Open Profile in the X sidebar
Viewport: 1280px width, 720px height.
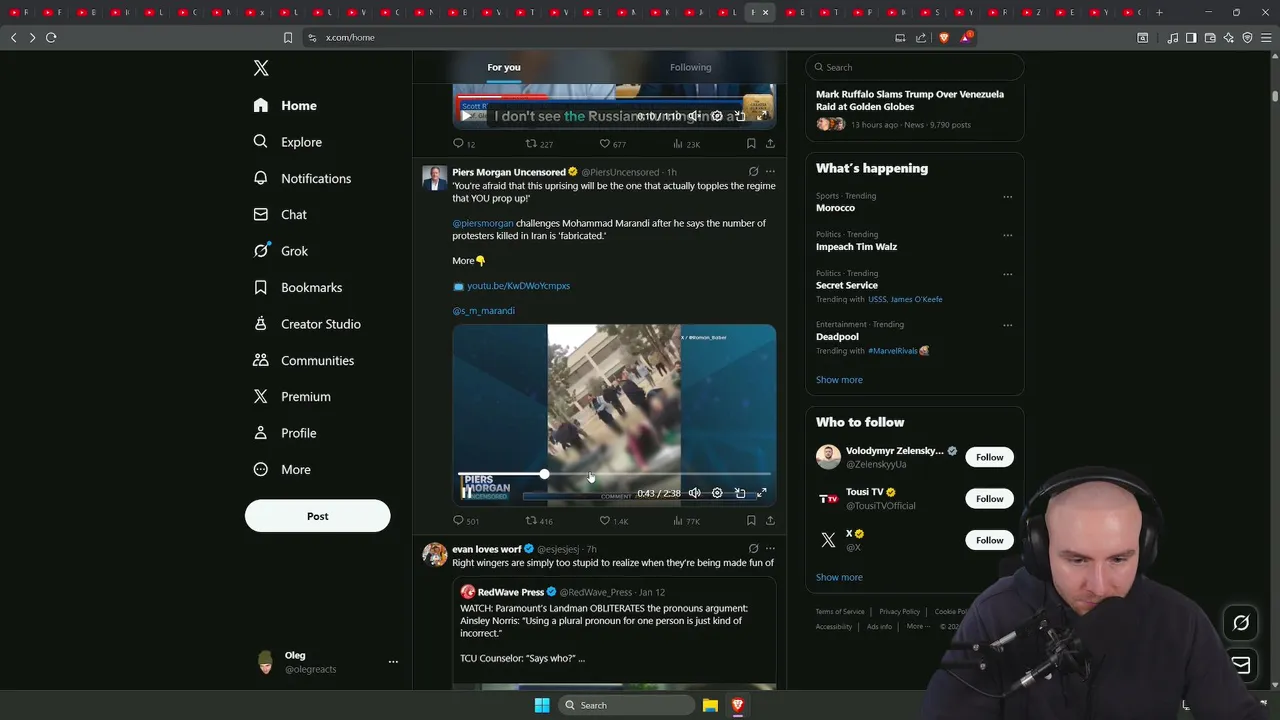click(285, 433)
